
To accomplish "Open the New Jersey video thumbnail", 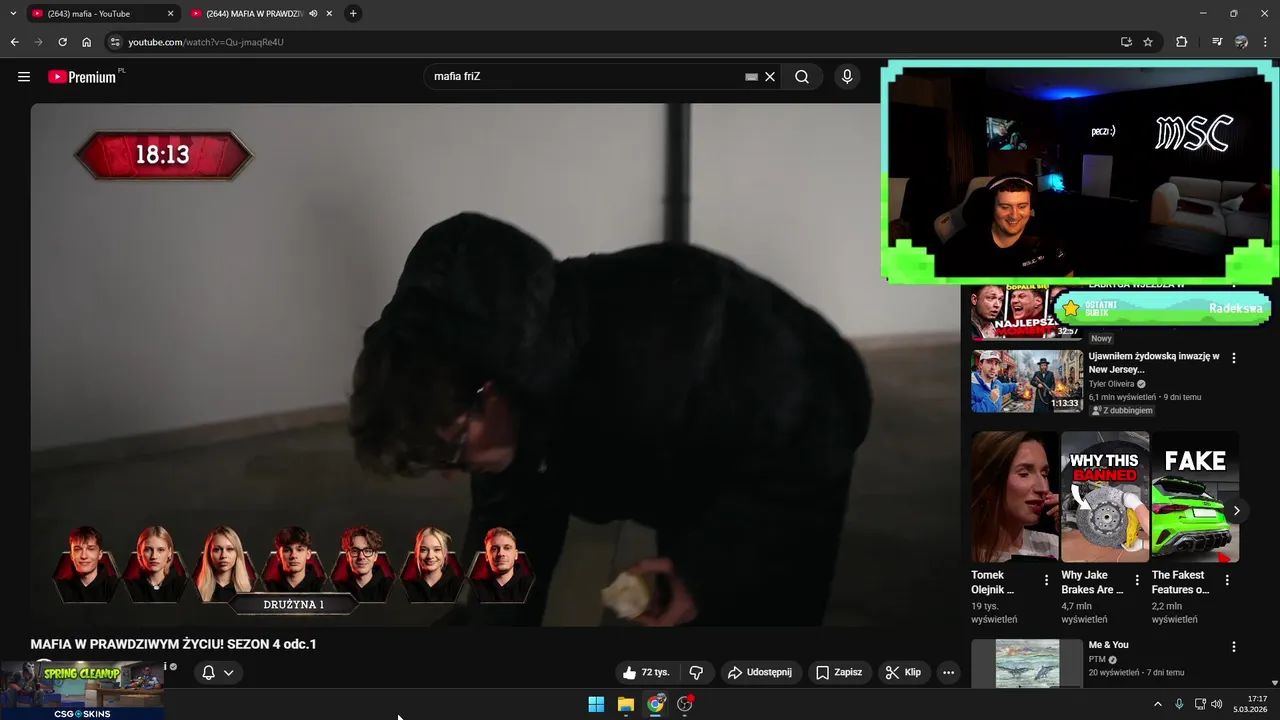I will point(1027,381).
